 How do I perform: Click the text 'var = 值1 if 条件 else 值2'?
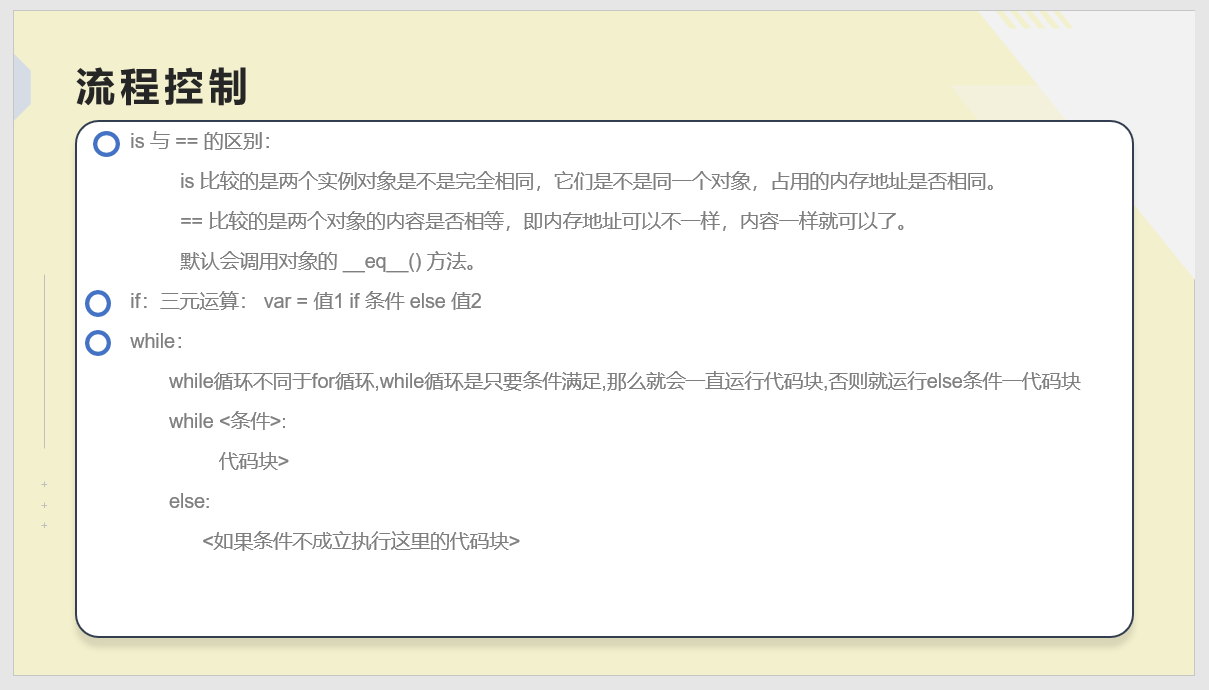point(373,301)
